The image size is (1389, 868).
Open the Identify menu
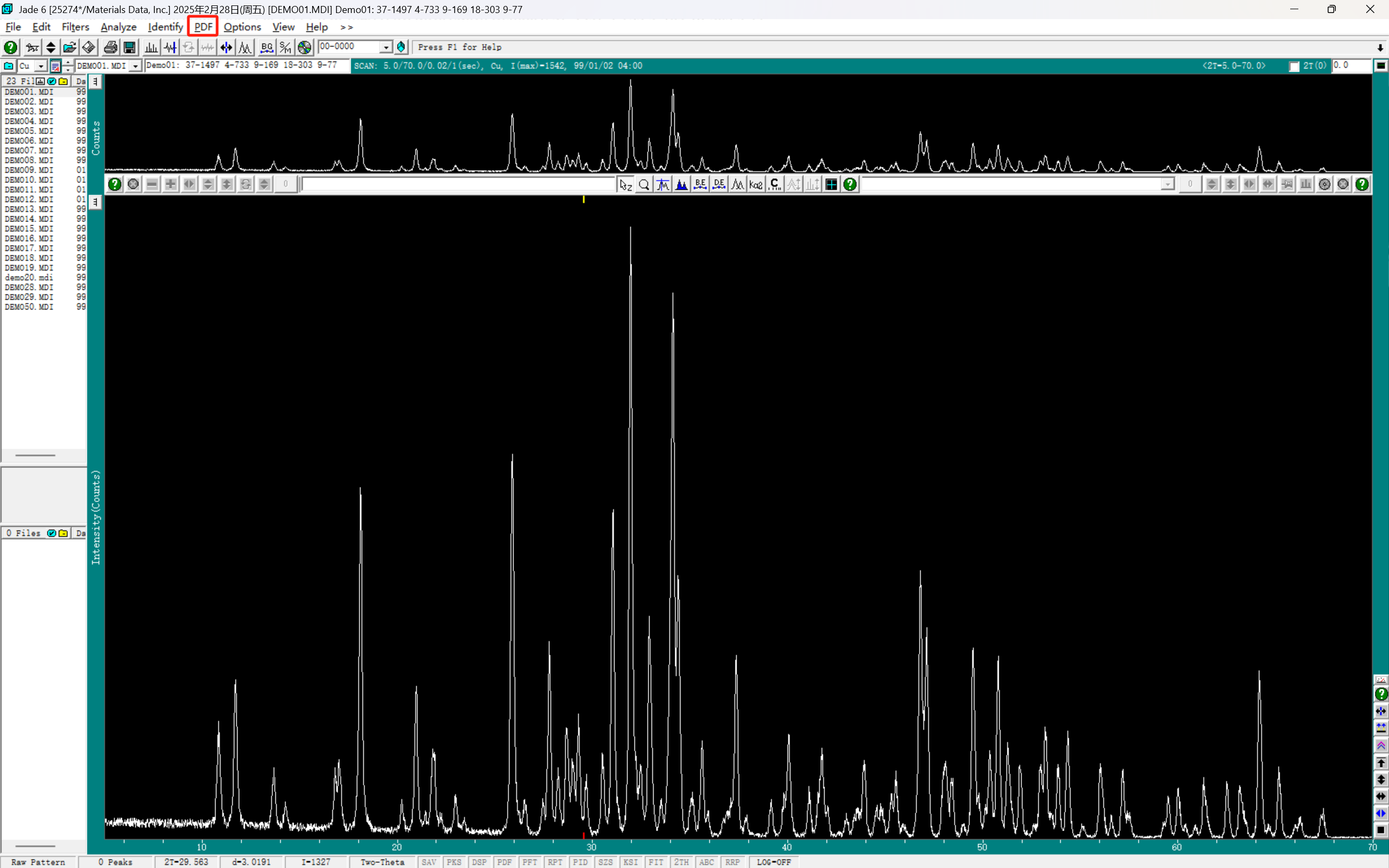166,27
